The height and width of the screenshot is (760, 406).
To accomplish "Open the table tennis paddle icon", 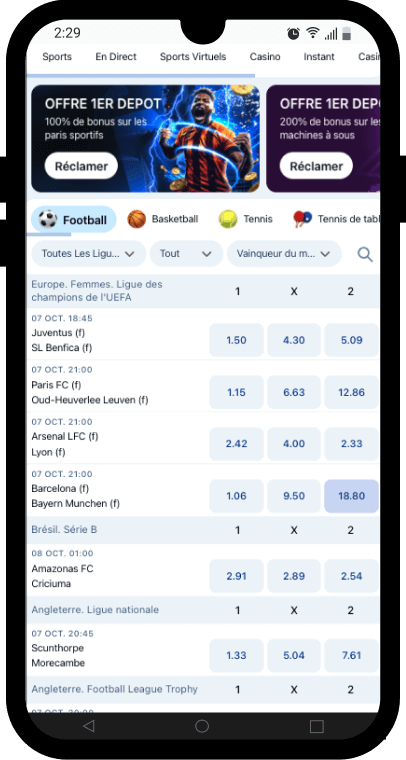I will pos(303,219).
